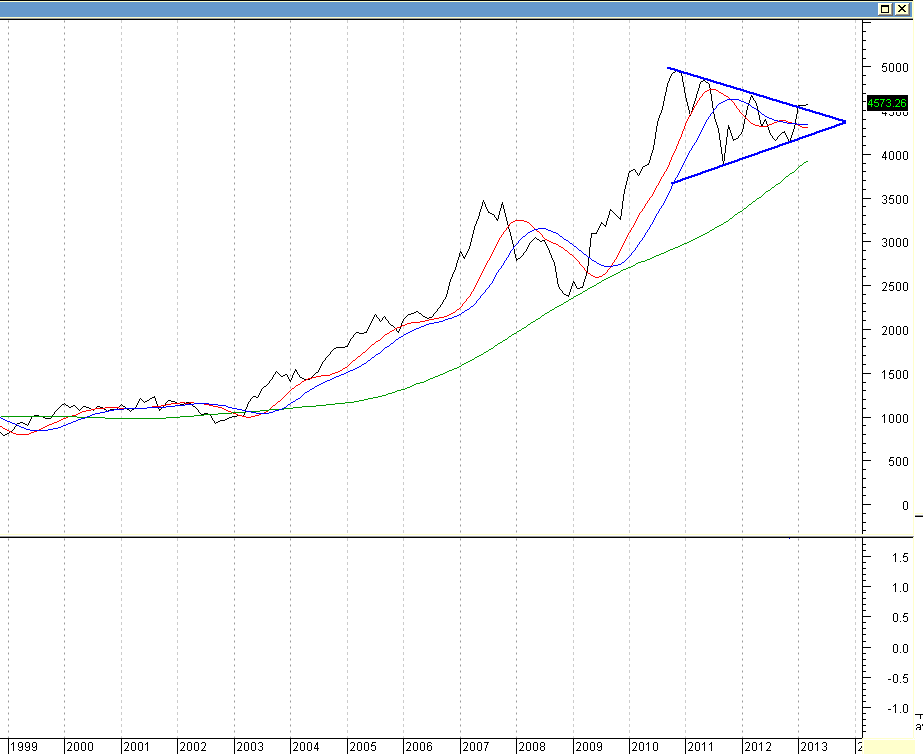This screenshot has height=754, width=923.
Task: Click the 1000 price axis value
Action: click(895, 418)
